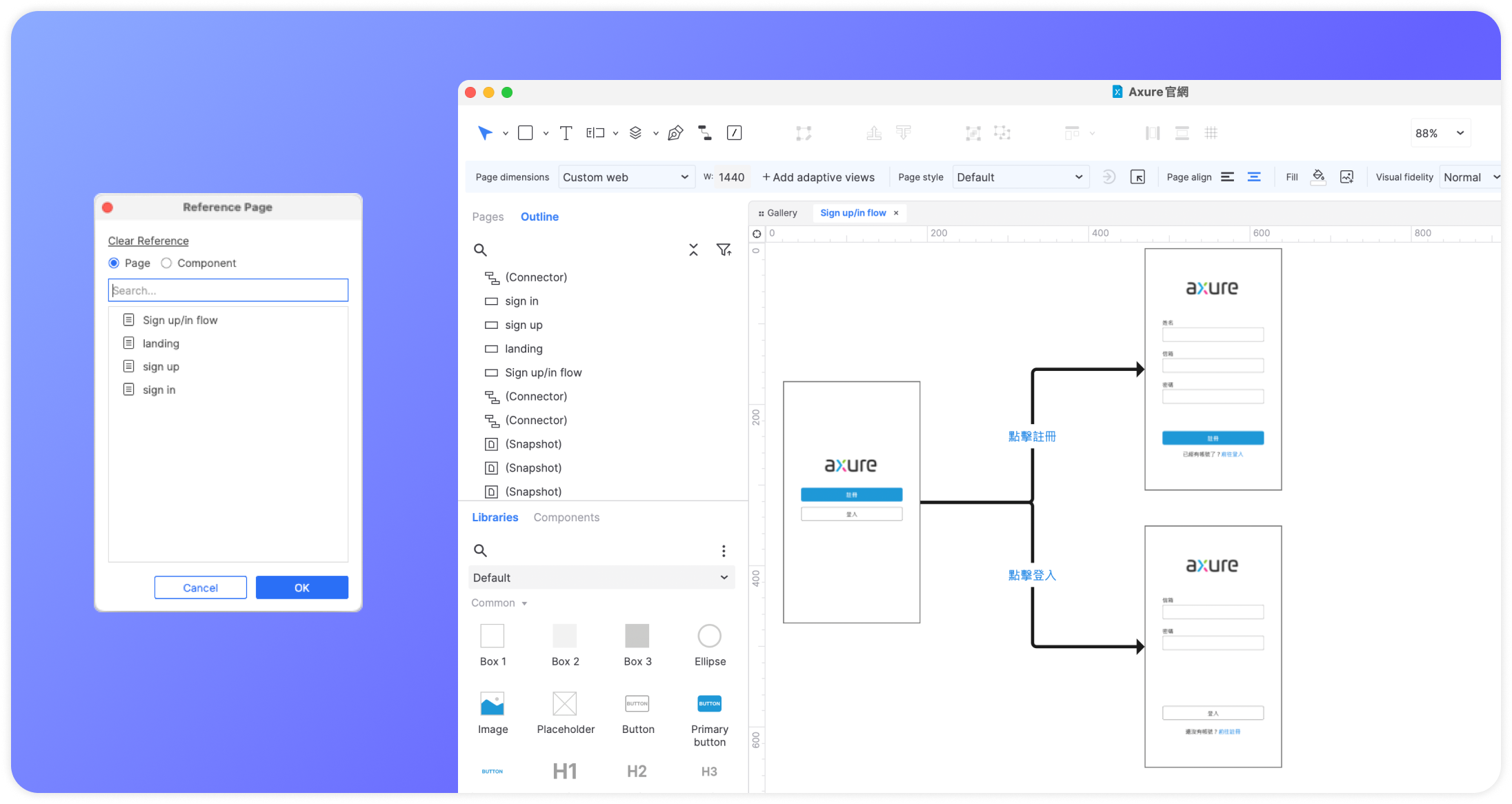1512x804 pixels.
Task: Click the layers stack insert icon
Action: tap(636, 133)
